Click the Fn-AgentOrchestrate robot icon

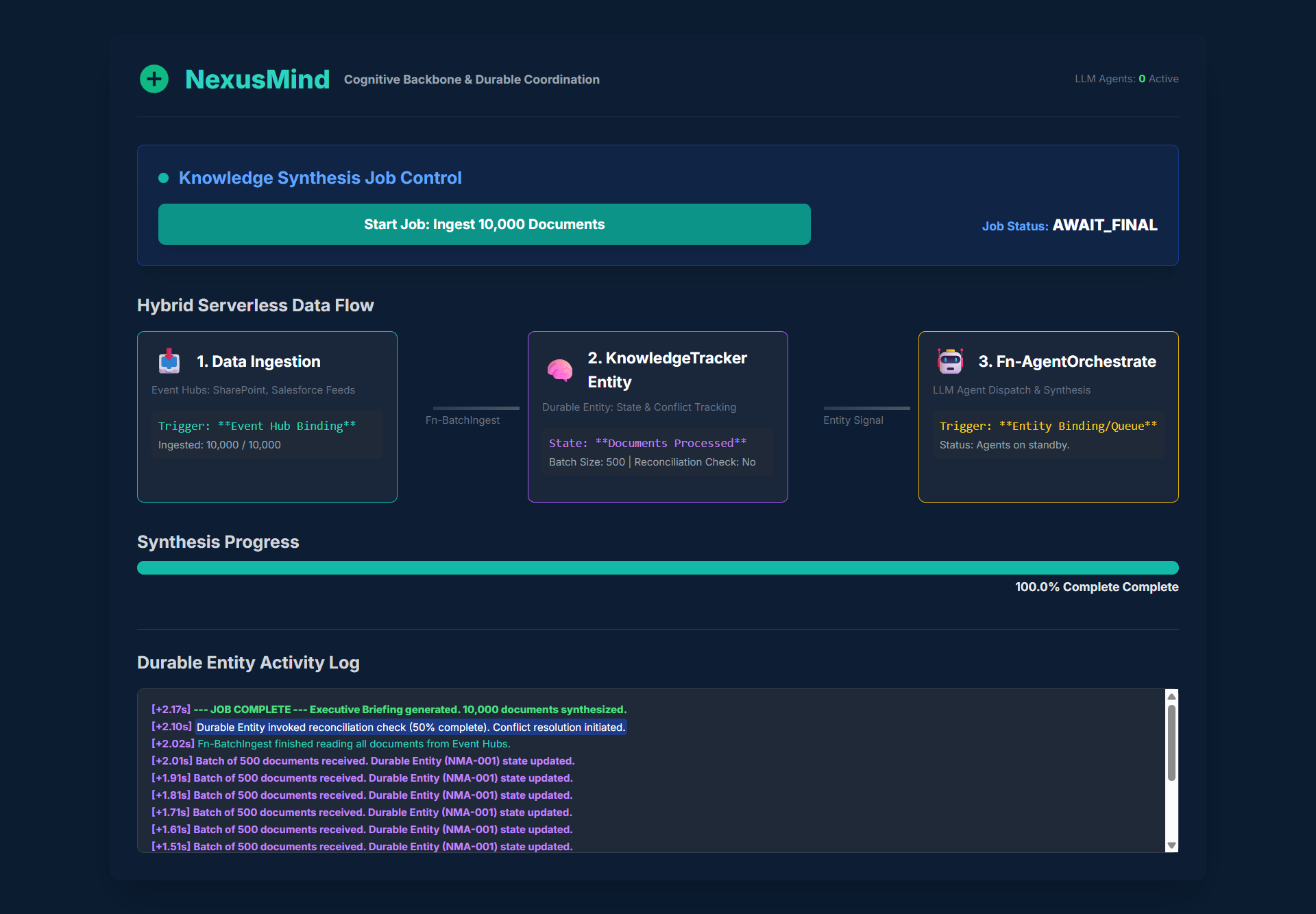pyautogui.click(x=951, y=361)
